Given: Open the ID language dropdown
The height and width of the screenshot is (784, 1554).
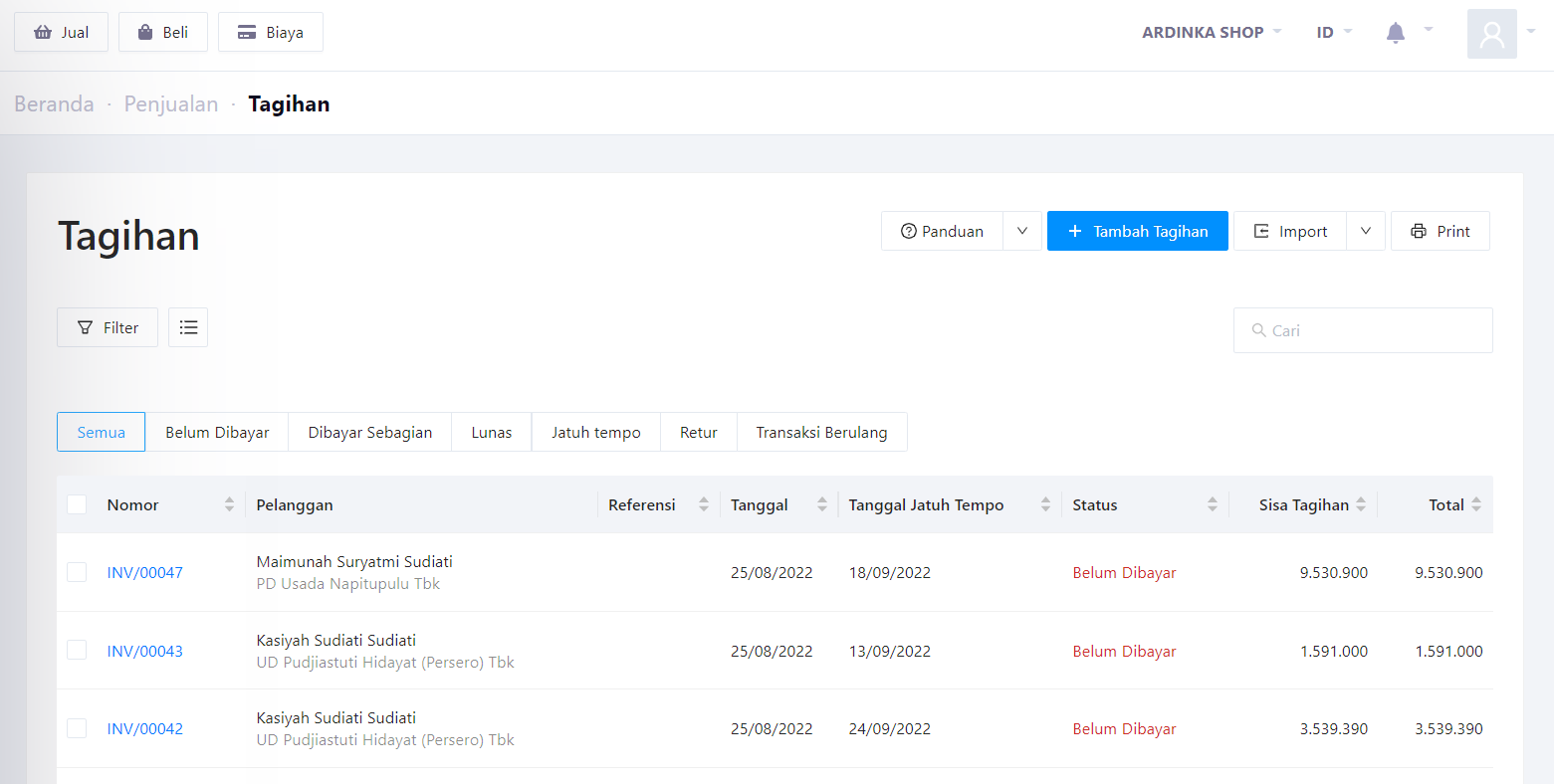Looking at the screenshot, I should pos(1334,32).
